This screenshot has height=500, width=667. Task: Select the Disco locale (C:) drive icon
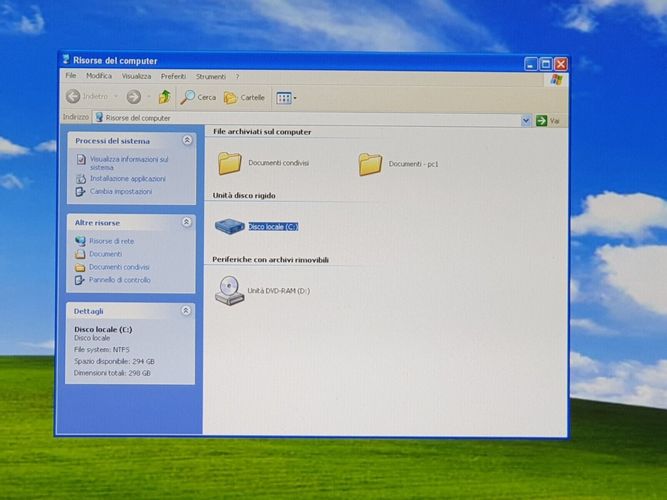229,226
